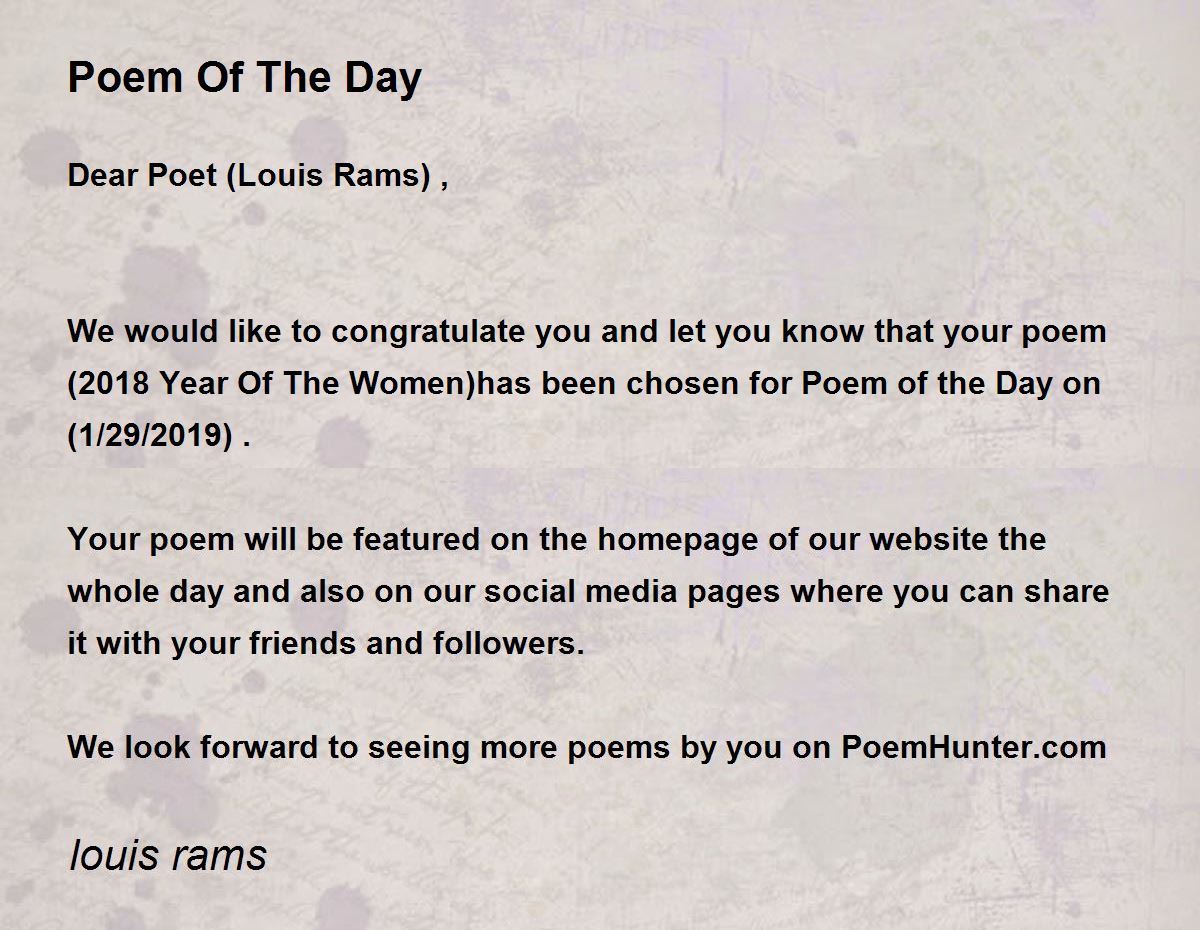Viewport: 1200px width, 930px height.
Task: Click the Poem Of The Day title
Action: pyautogui.click(x=244, y=78)
